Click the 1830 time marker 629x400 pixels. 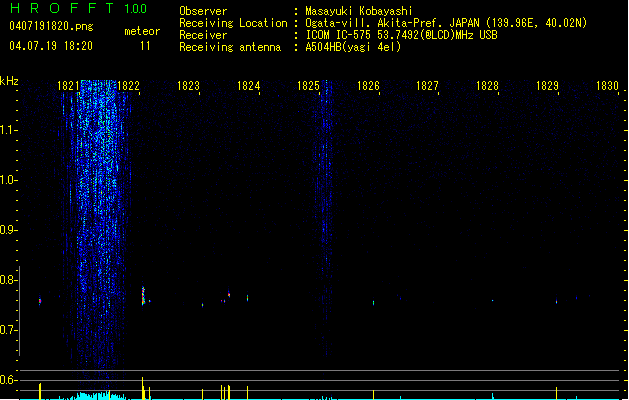click(607, 86)
